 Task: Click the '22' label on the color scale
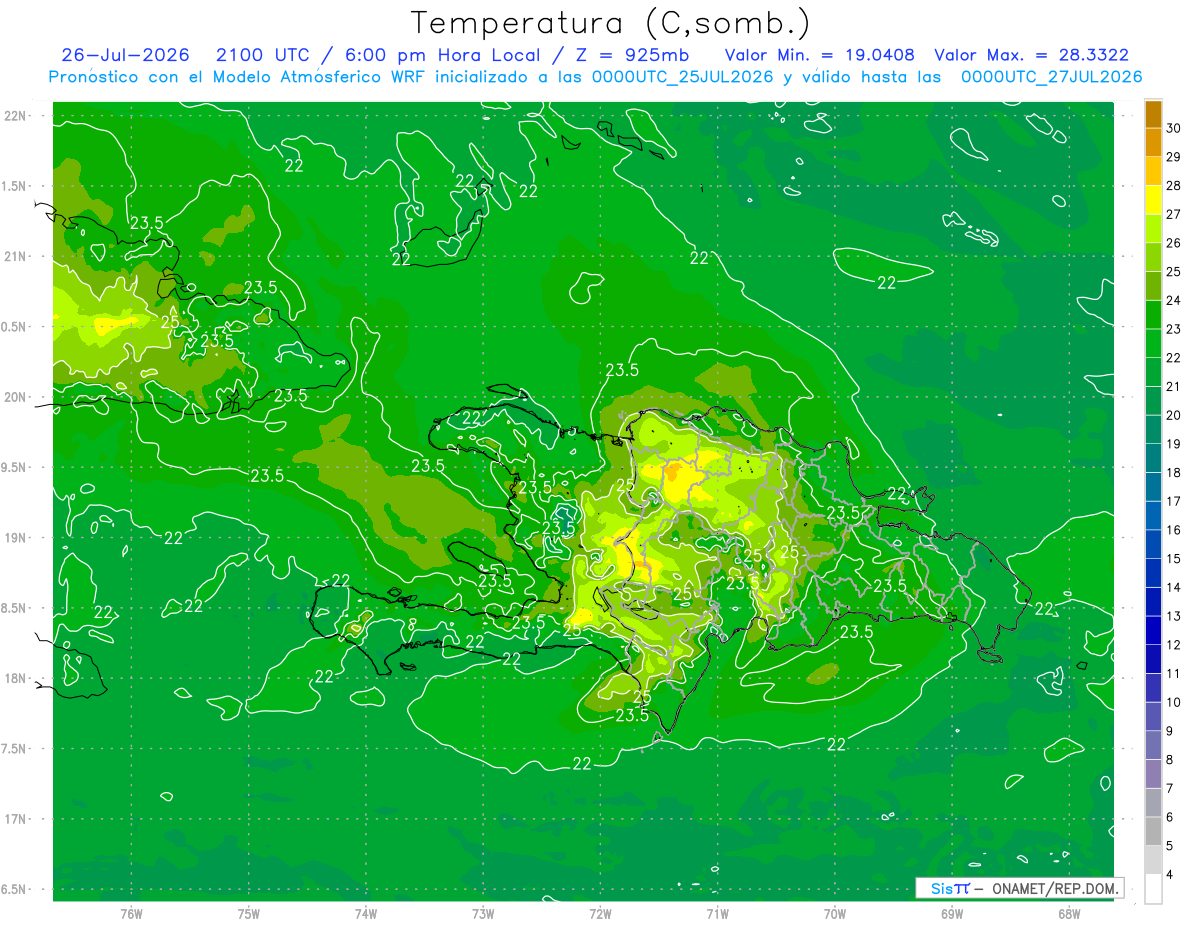[x=1173, y=357]
